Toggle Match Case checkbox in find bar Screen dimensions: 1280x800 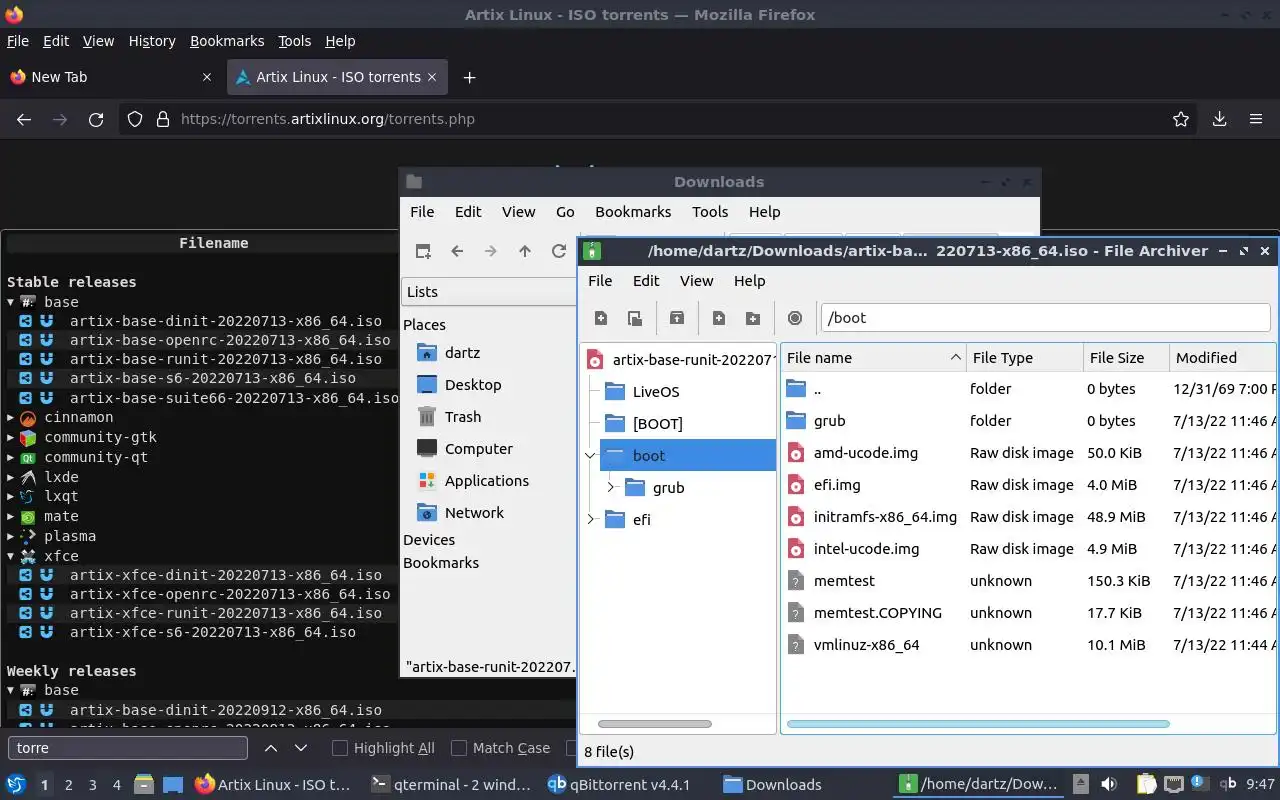click(459, 748)
